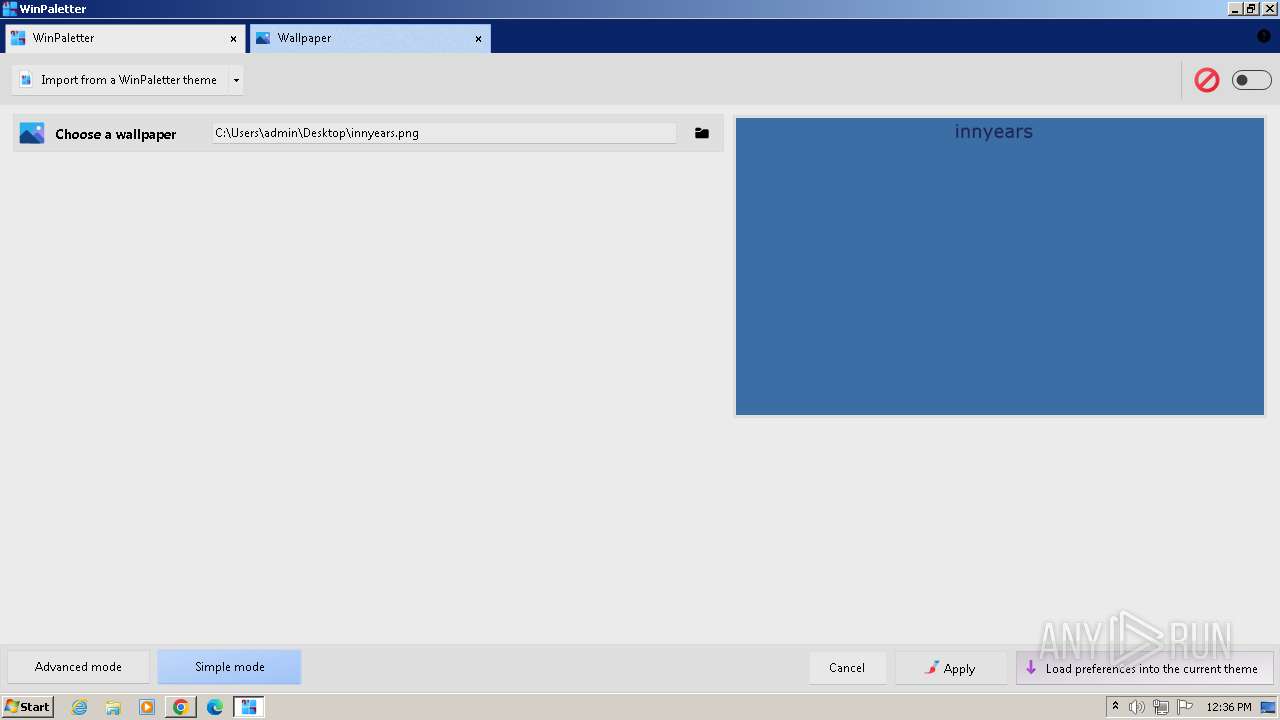Viewport: 1280px width, 720px height.
Task: Apply the wallpaper settings
Action: pos(951,668)
